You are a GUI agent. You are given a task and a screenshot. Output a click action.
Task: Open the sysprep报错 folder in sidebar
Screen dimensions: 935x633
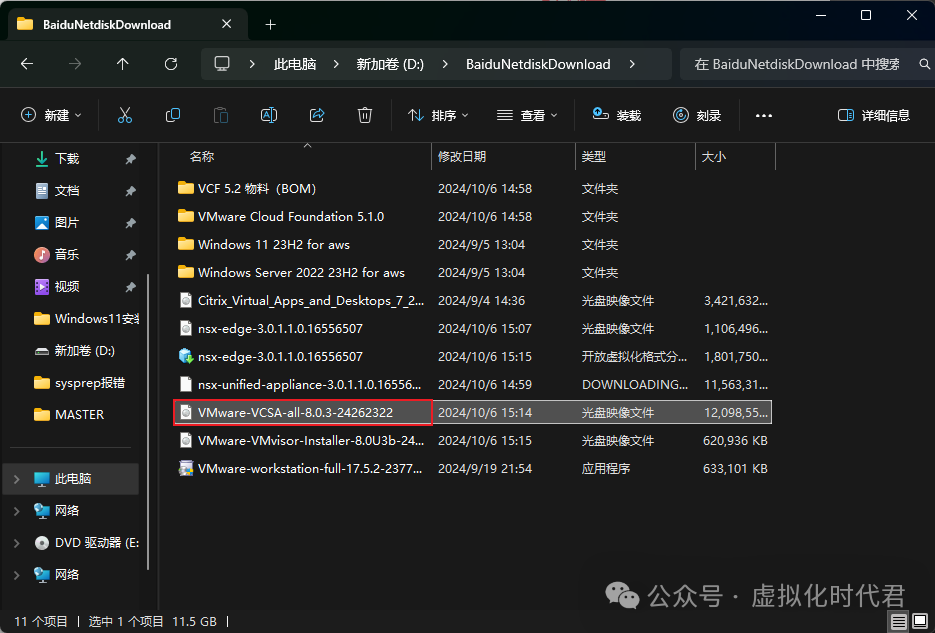coord(89,383)
